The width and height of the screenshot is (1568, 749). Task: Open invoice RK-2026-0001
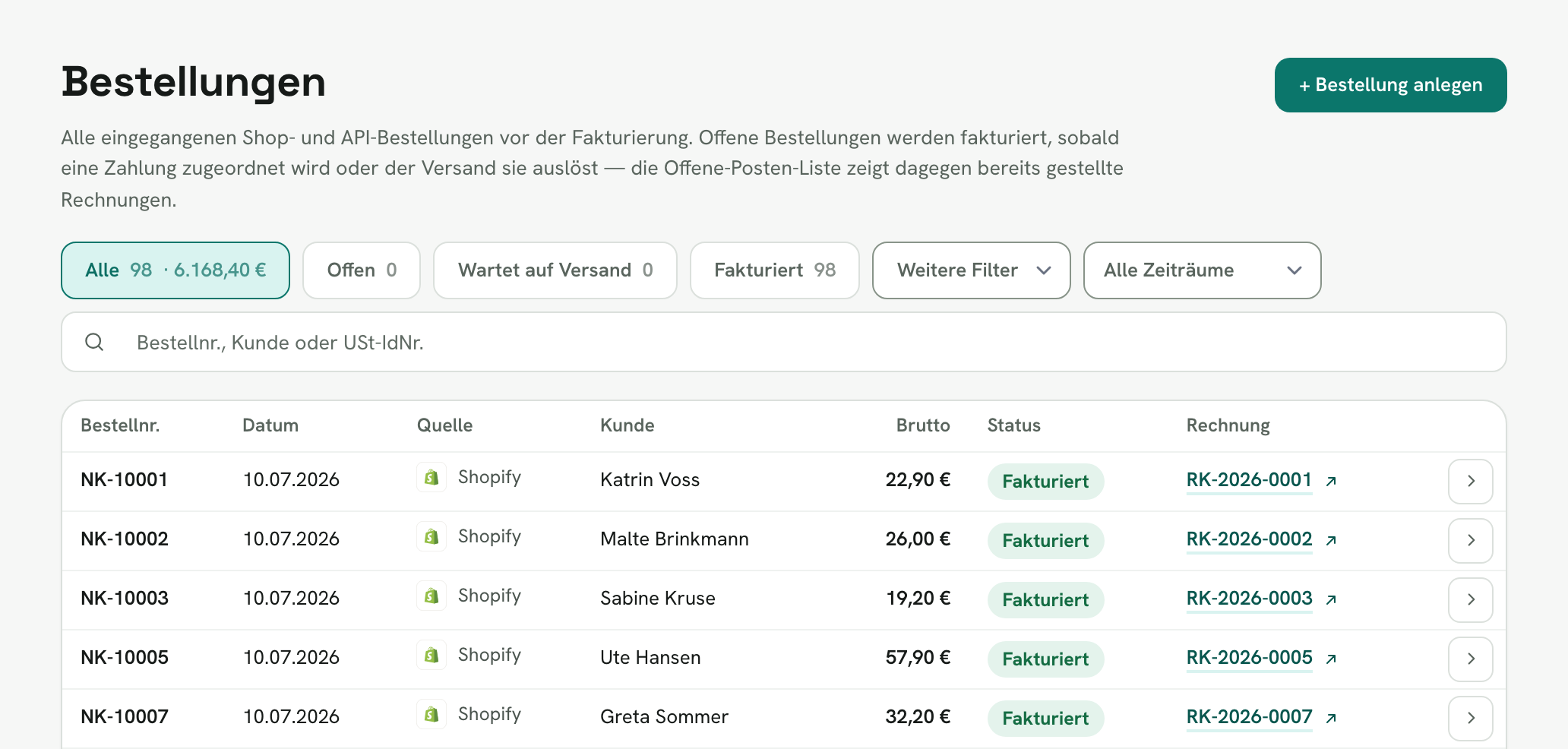click(x=1250, y=480)
